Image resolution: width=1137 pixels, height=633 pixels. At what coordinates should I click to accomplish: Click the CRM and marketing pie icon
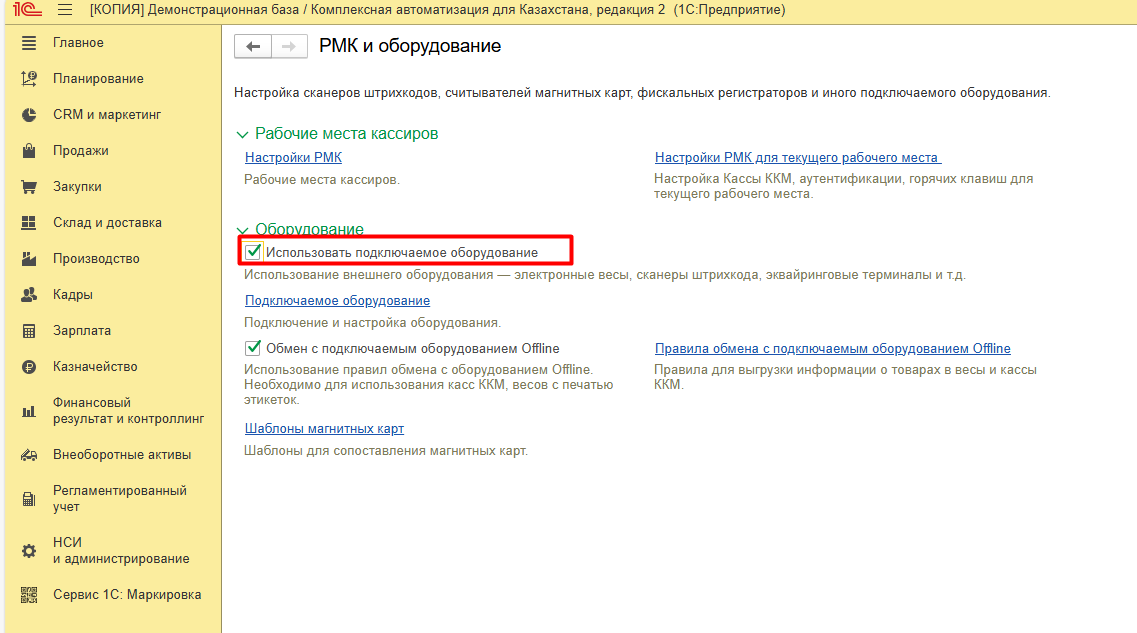point(29,115)
